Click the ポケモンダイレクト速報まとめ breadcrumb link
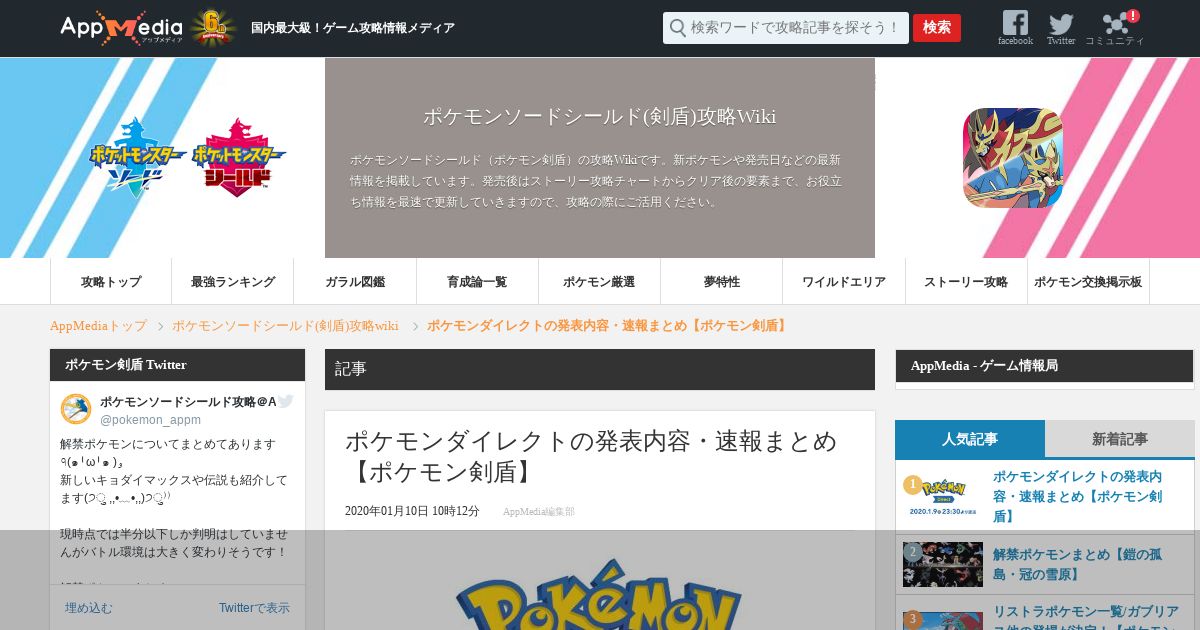Screen dimensions: 1200x630 [x=608, y=326]
